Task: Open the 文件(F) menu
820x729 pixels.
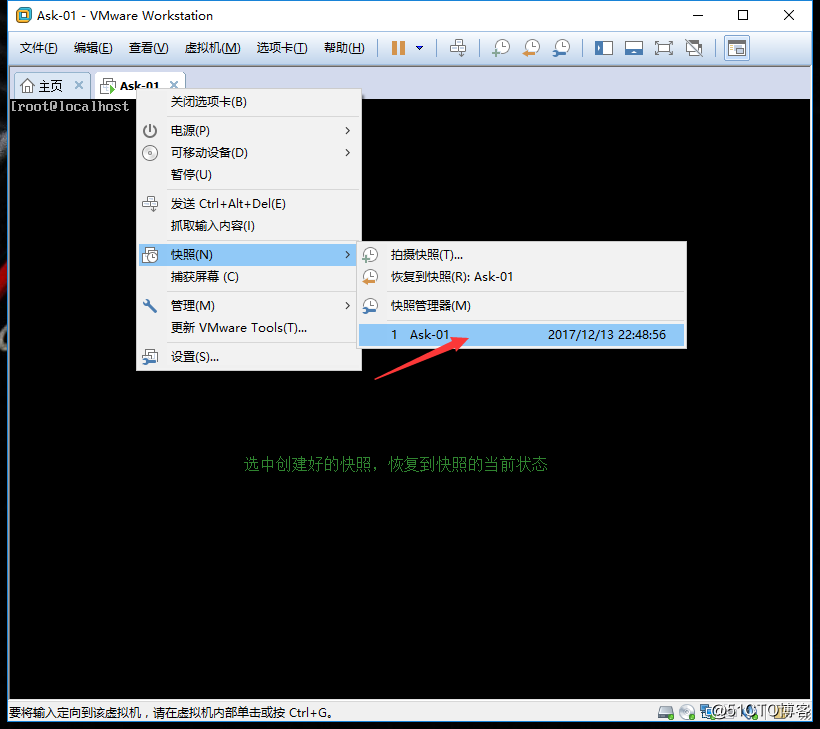Action: point(38,48)
